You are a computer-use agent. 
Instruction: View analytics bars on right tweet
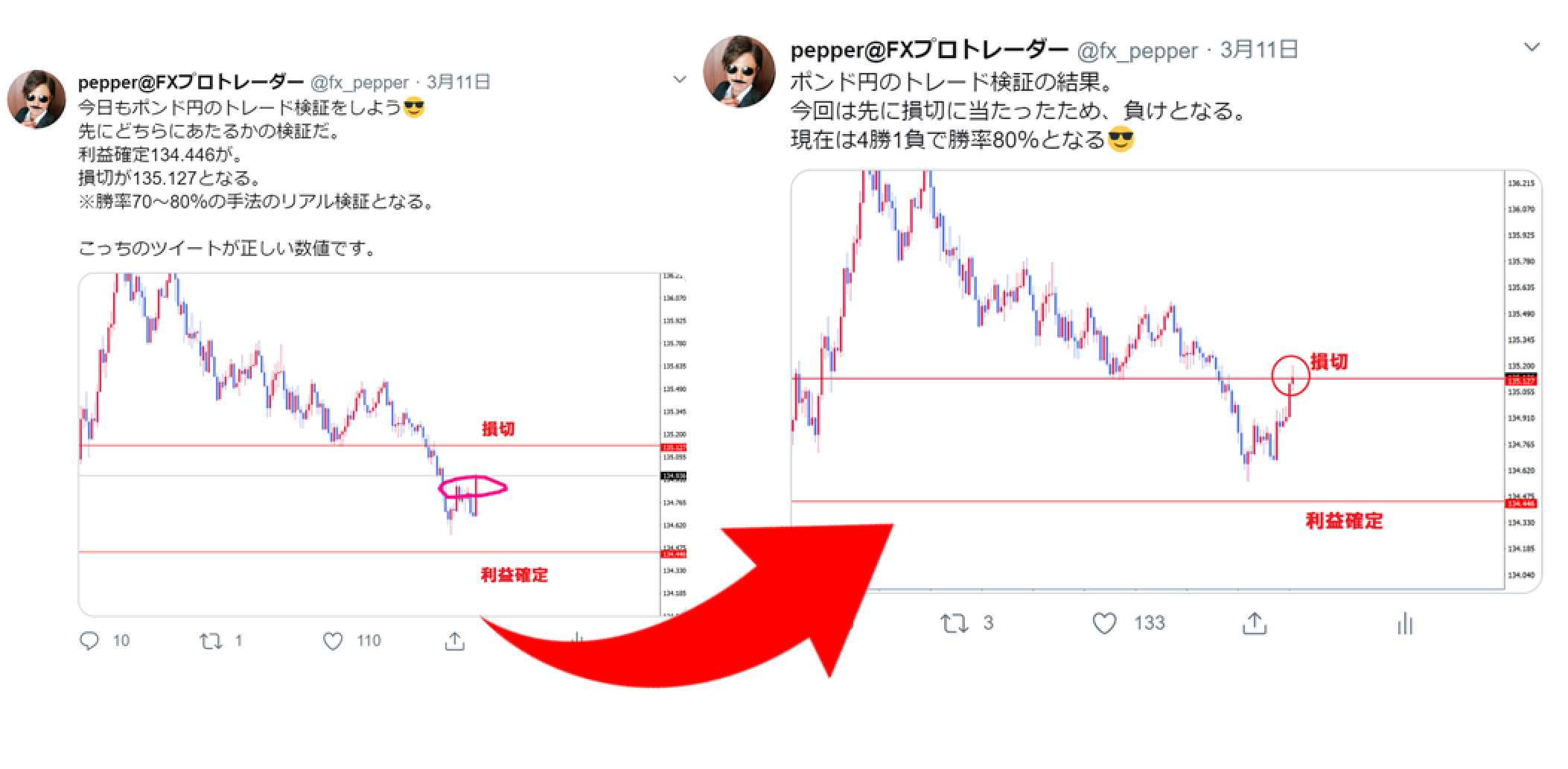1405,624
